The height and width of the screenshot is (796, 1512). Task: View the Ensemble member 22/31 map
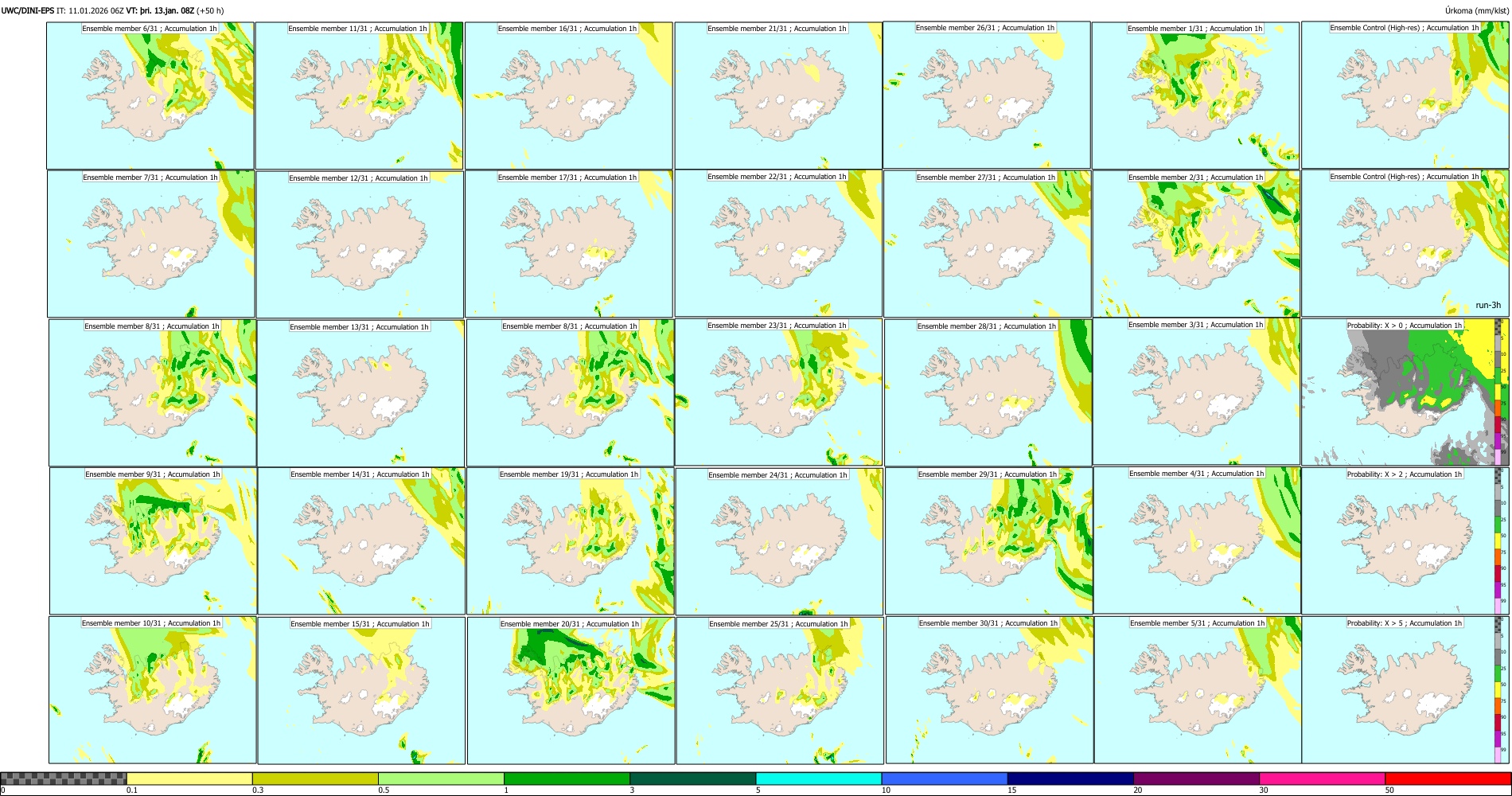point(778,243)
